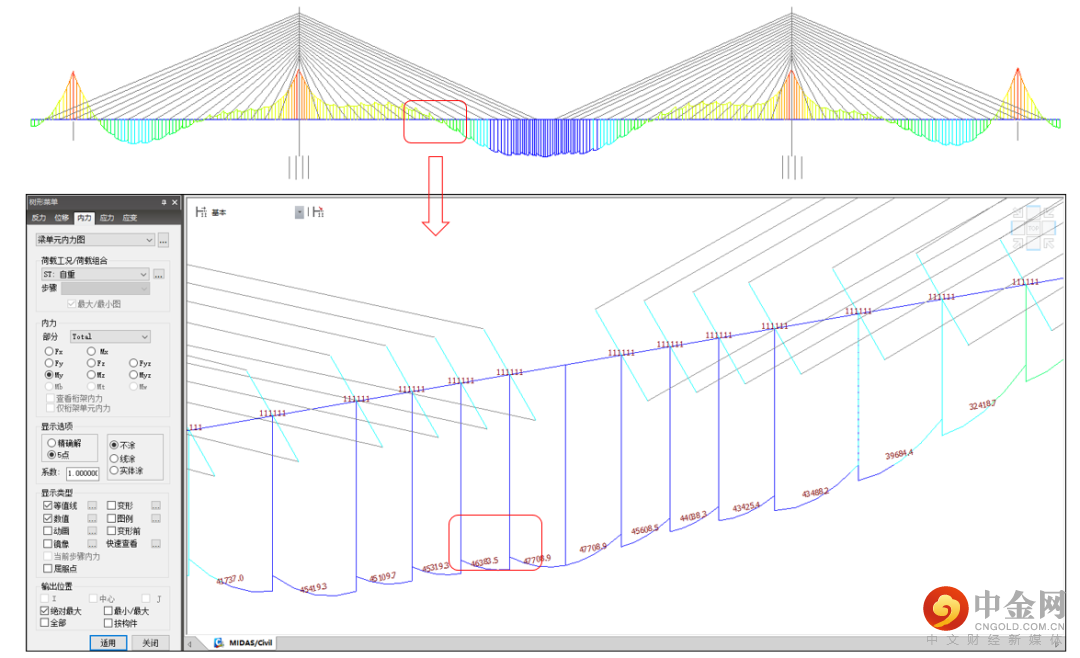1080x658 pixels.
Task: Click the moment value label 39684.4
Action: pos(899,455)
